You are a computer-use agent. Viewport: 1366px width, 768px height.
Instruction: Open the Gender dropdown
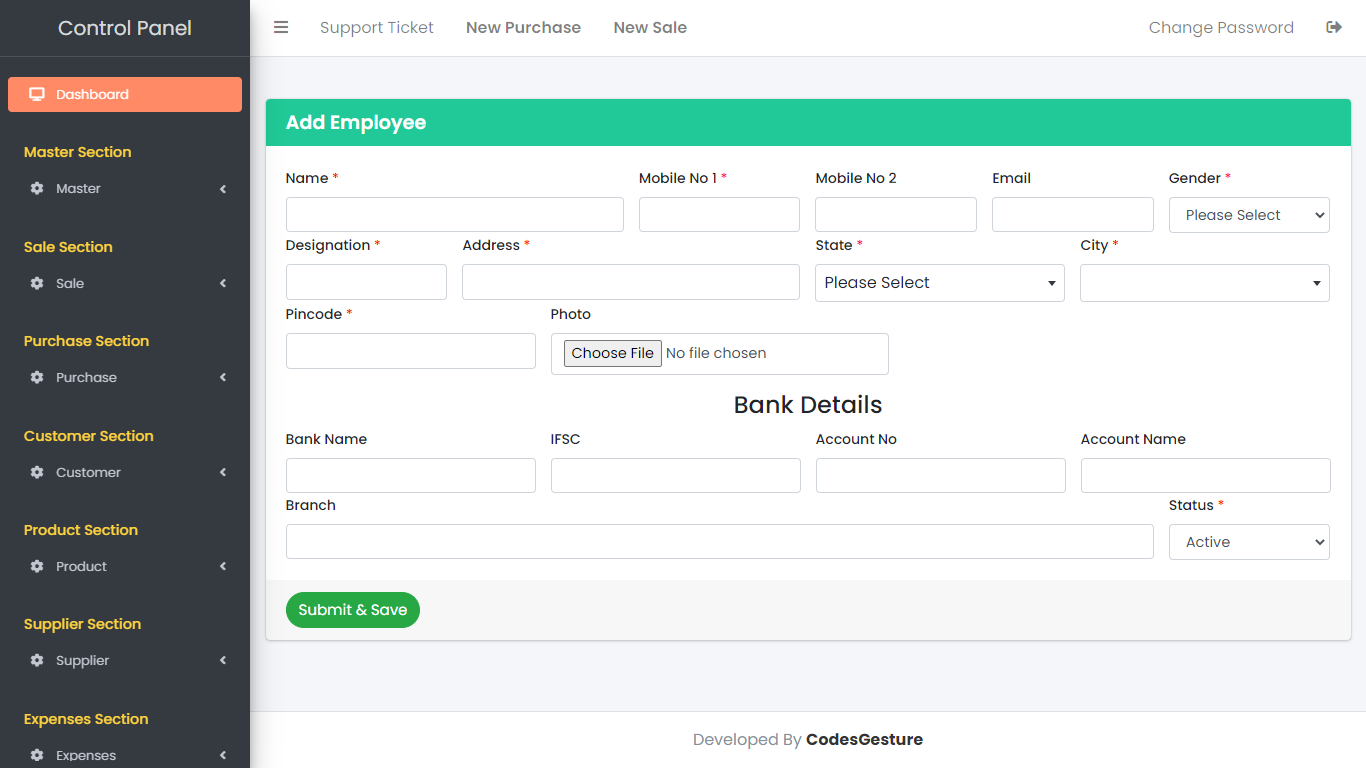click(x=1249, y=215)
